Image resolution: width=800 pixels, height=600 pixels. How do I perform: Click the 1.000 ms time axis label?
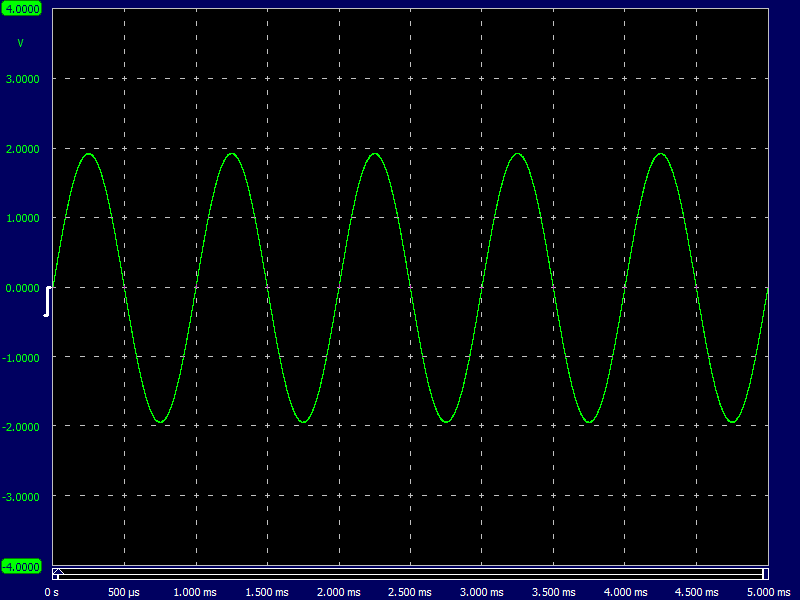[x=195, y=592]
